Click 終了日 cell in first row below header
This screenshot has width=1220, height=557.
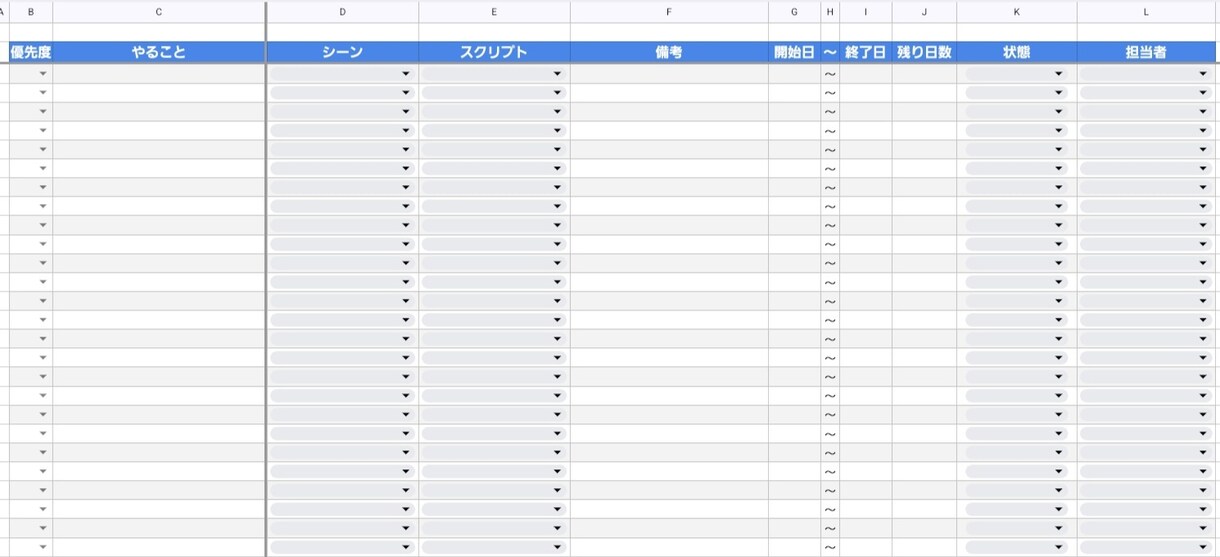coord(866,74)
